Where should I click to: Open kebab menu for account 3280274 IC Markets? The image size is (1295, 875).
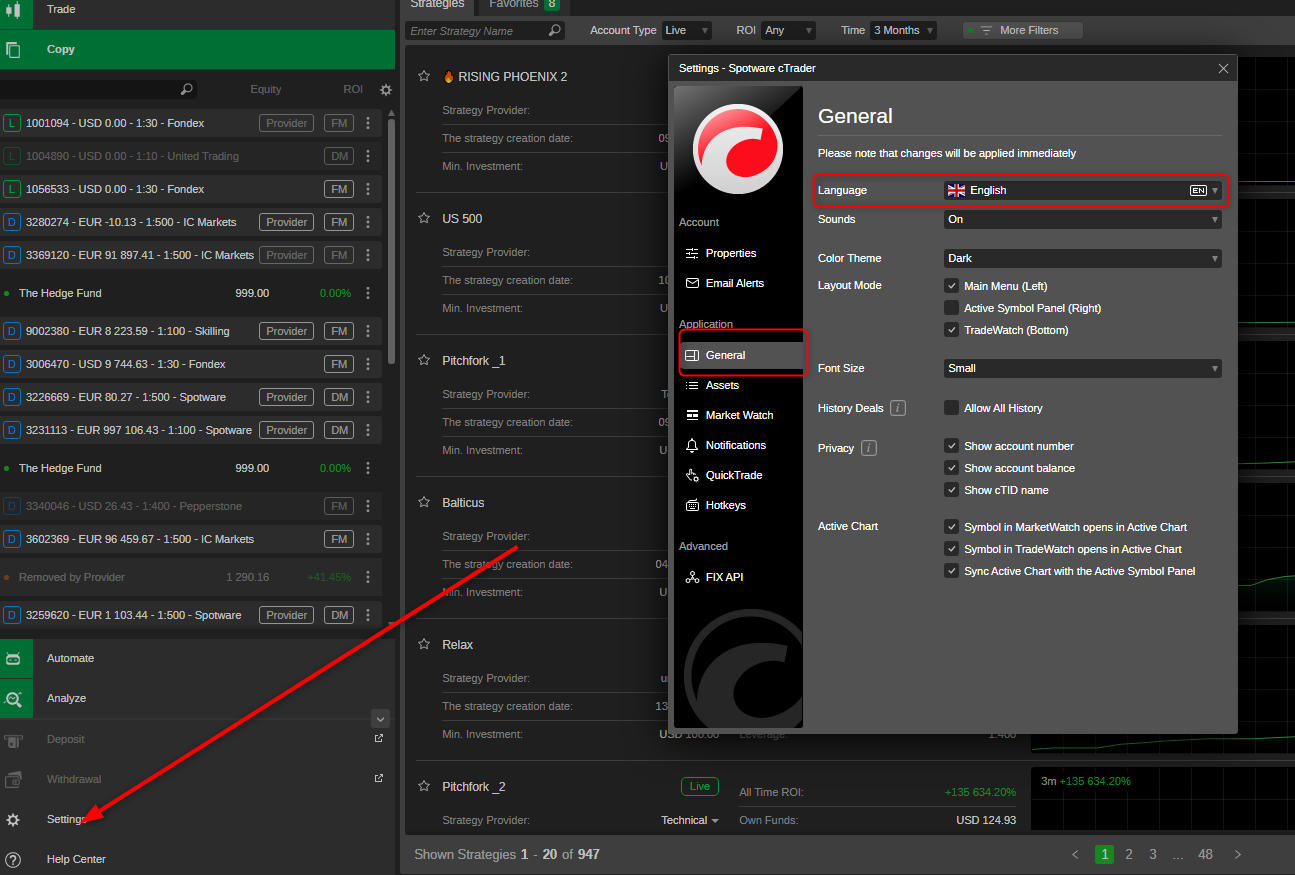pos(368,222)
